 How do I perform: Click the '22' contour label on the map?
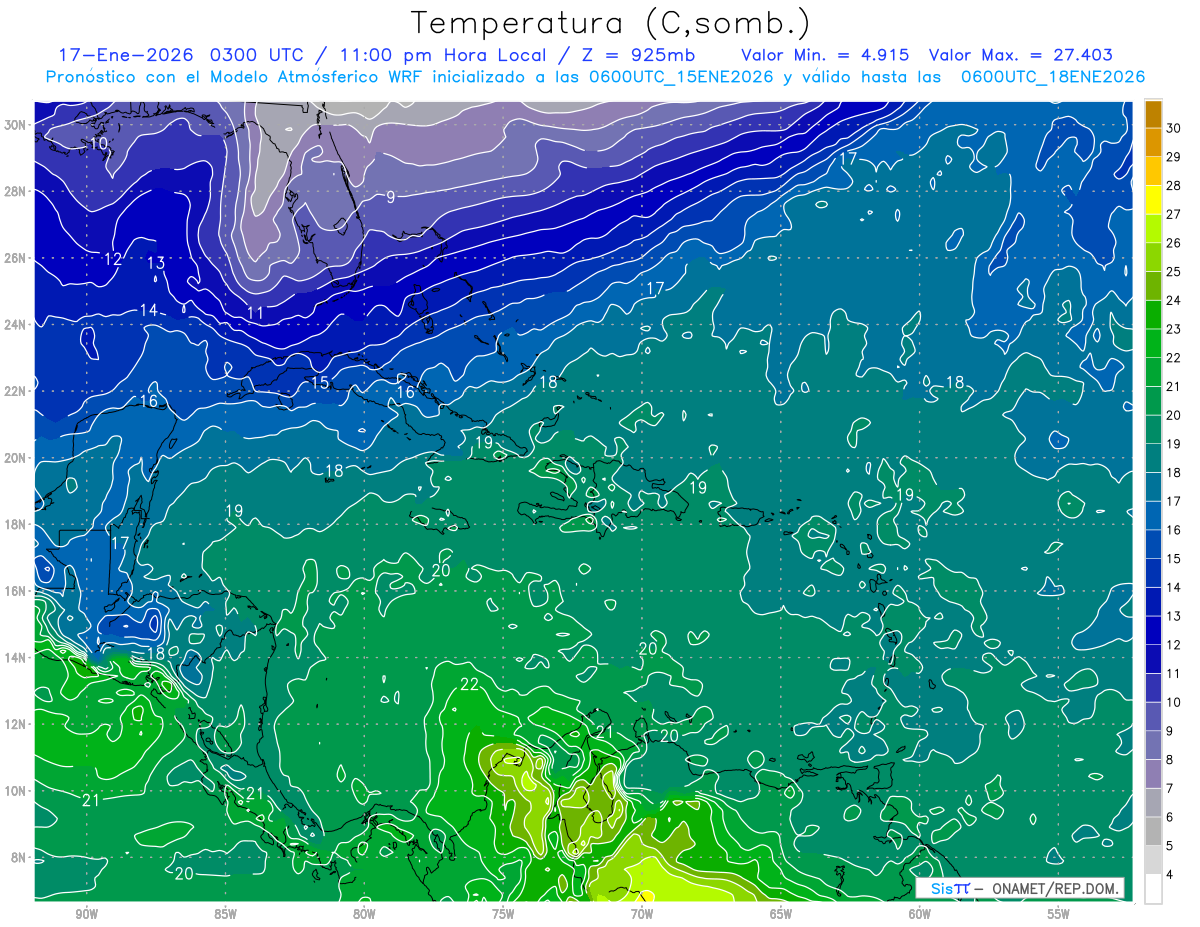click(x=470, y=685)
